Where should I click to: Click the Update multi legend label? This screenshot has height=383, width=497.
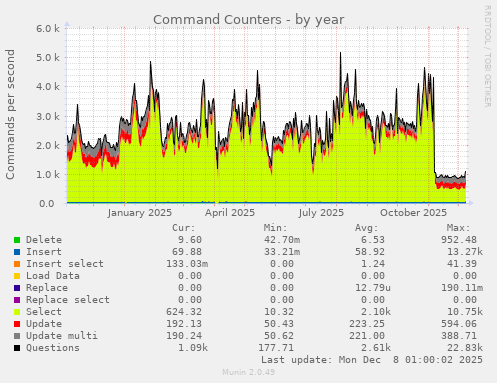pos(62,336)
